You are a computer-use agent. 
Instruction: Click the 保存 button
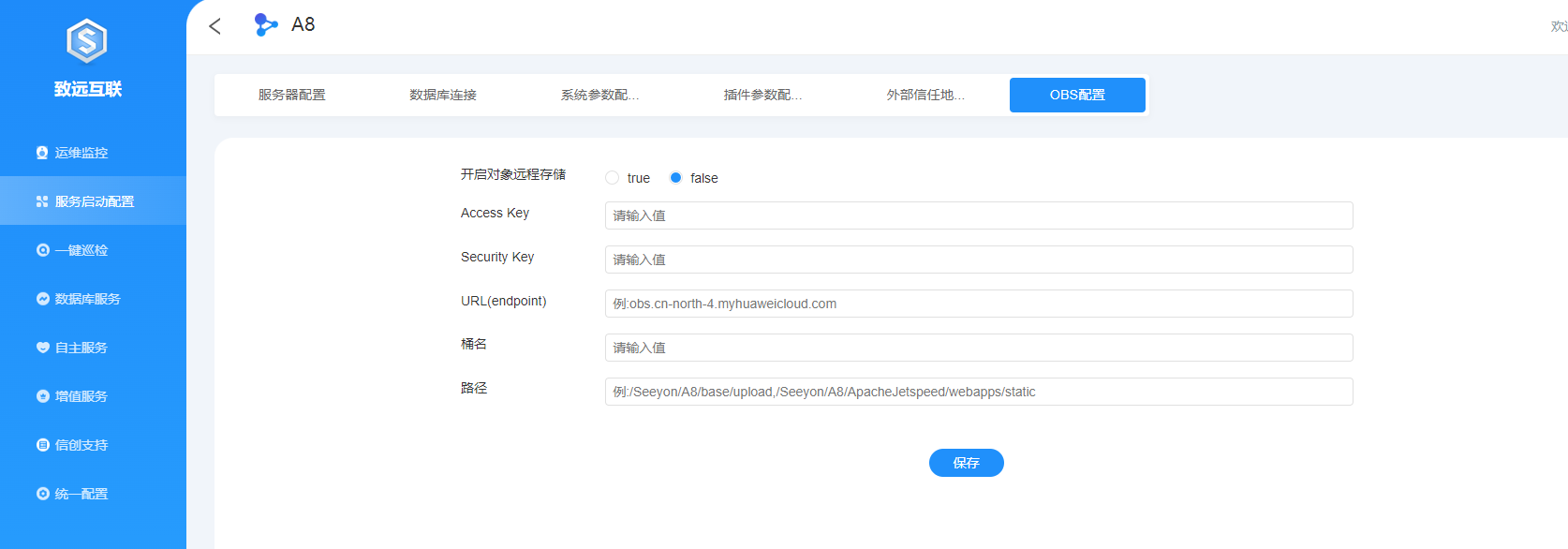[967, 463]
